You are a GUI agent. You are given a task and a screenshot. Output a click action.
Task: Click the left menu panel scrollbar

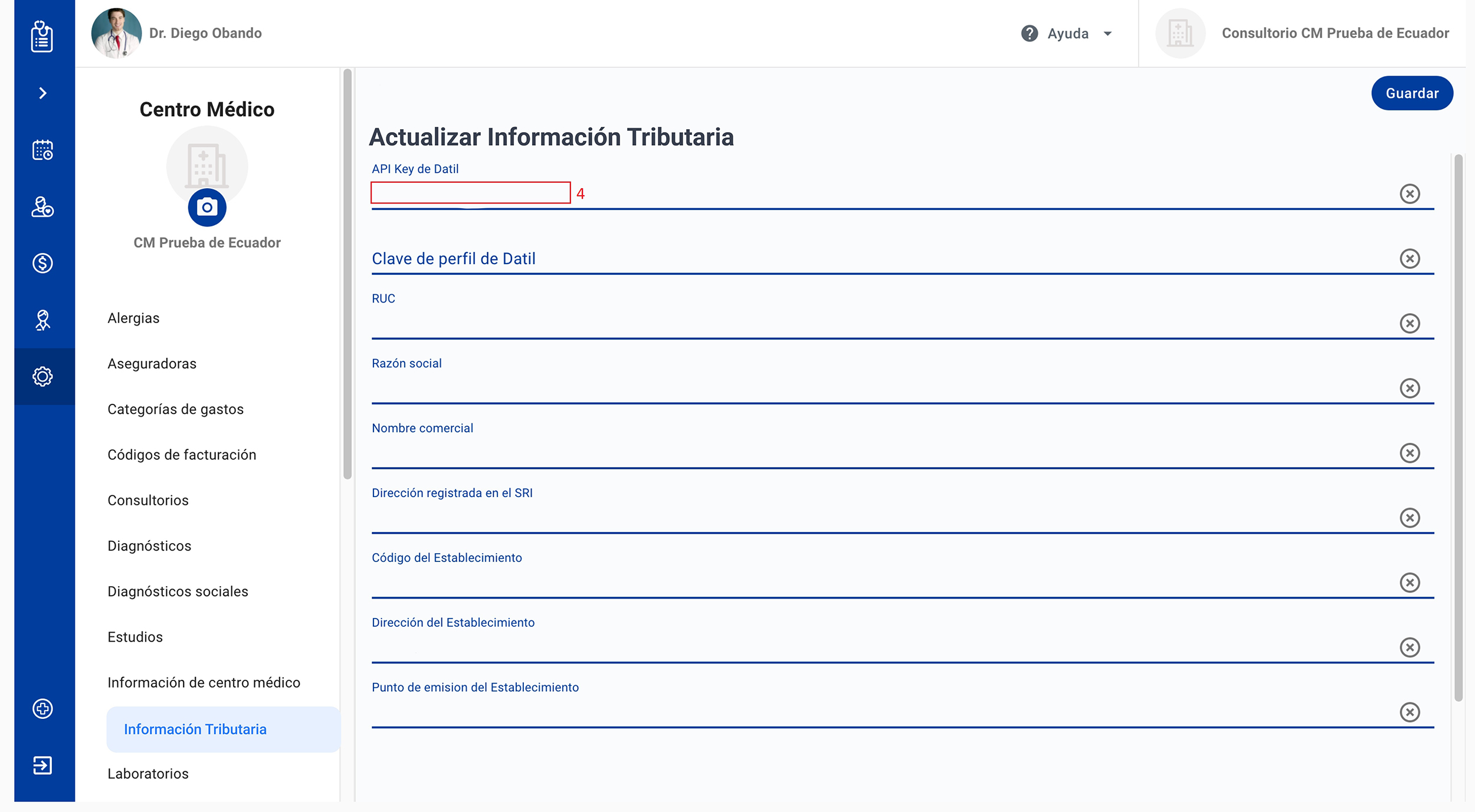point(348,274)
